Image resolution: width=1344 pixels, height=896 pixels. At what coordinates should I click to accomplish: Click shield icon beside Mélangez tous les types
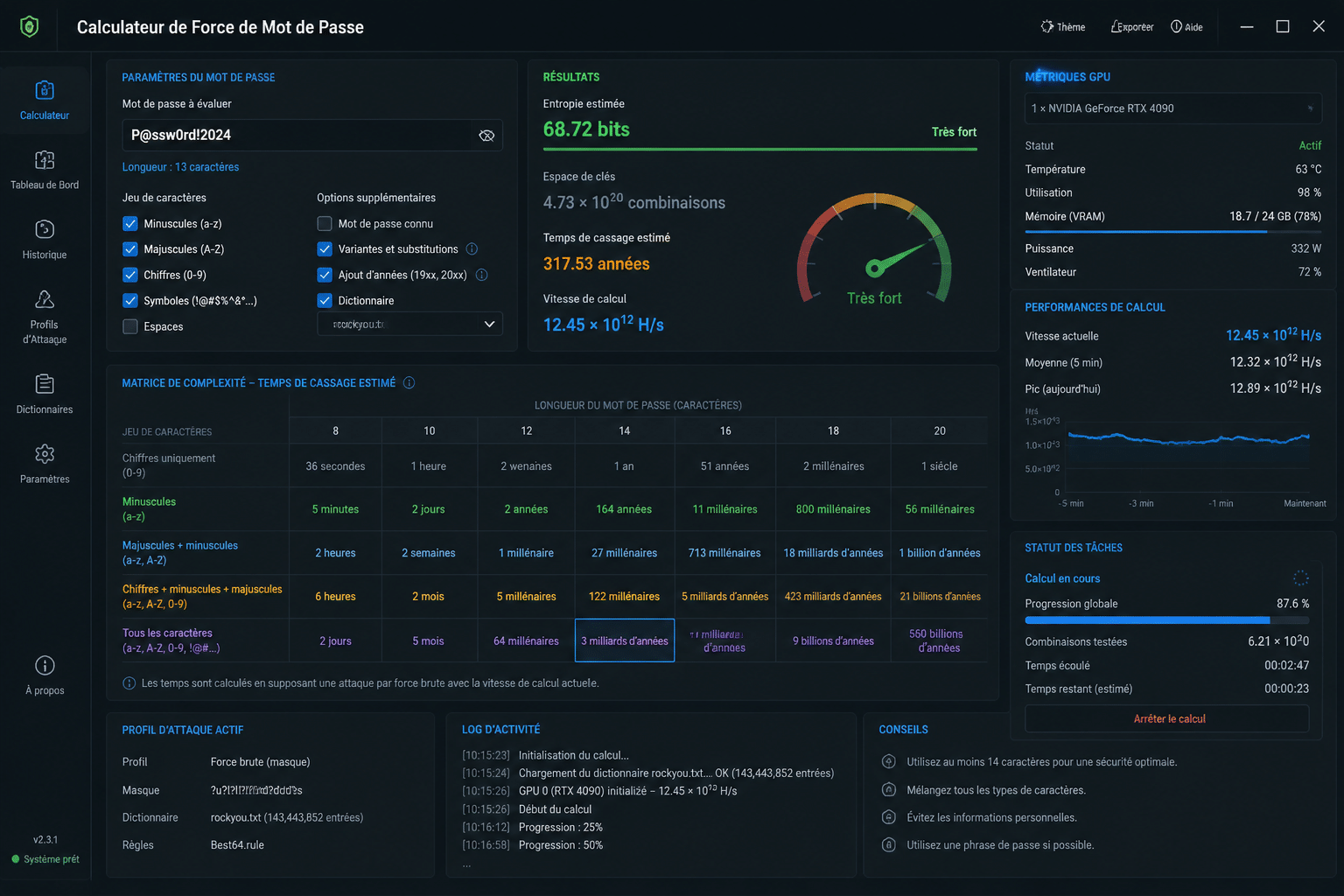[888, 789]
